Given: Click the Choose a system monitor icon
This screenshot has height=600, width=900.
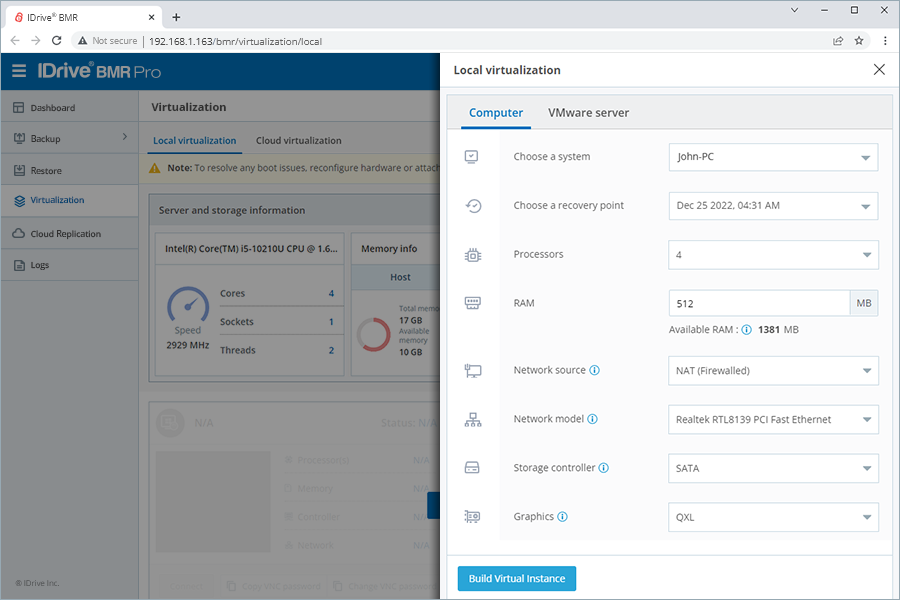Looking at the screenshot, I should click(x=472, y=157).
